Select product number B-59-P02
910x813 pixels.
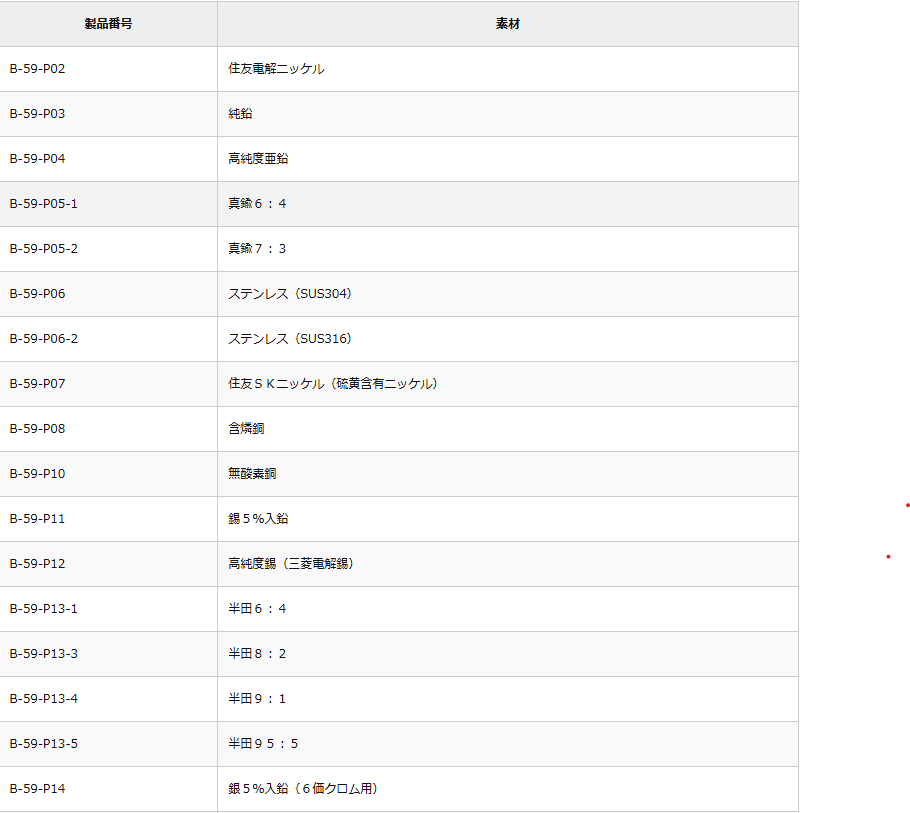tap(37, 69)
